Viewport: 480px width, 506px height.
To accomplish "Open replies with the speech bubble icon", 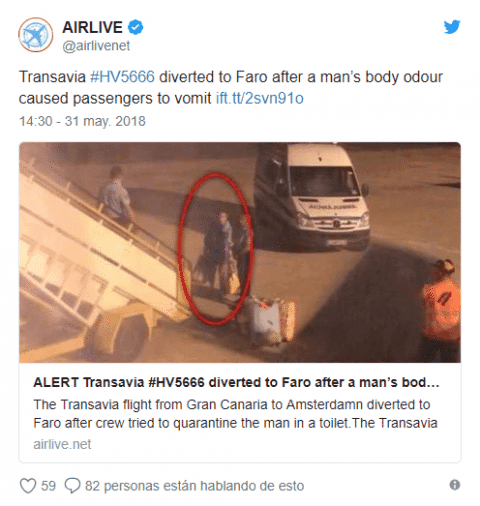I will pyautogui.click(x=72, y=486).
